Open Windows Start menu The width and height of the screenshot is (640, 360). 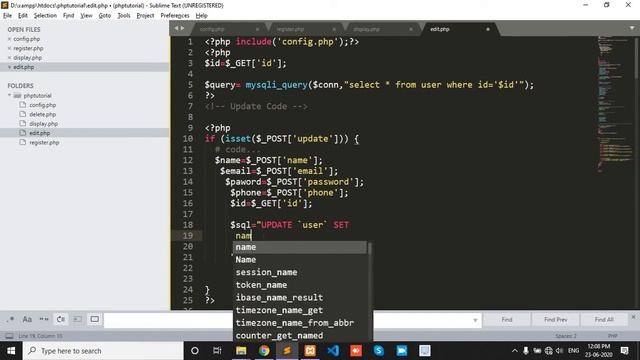(11, 351)
